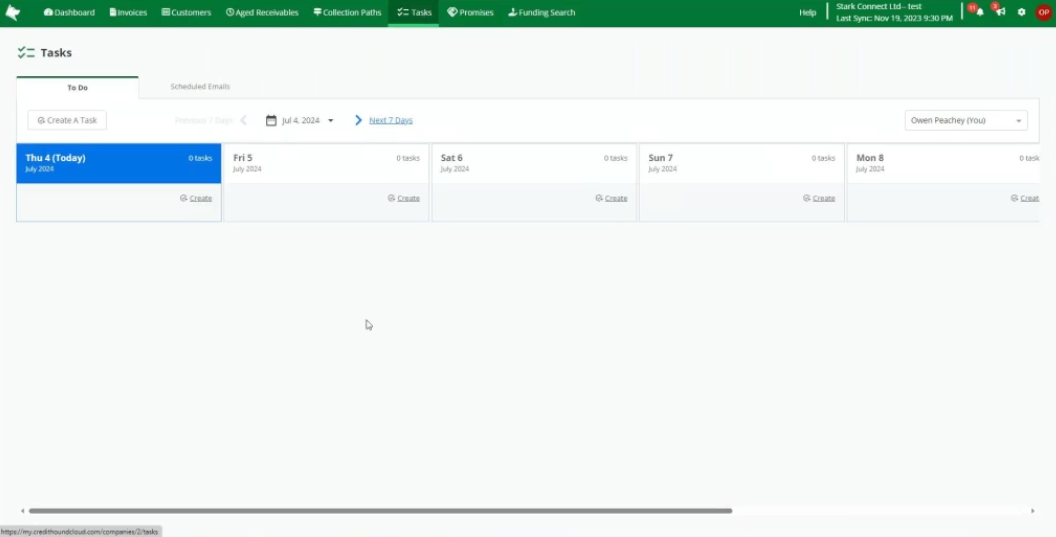Go to Invoices in the navigation bar
This screenshot has height=537, width=1056.
tap(128, 12)
